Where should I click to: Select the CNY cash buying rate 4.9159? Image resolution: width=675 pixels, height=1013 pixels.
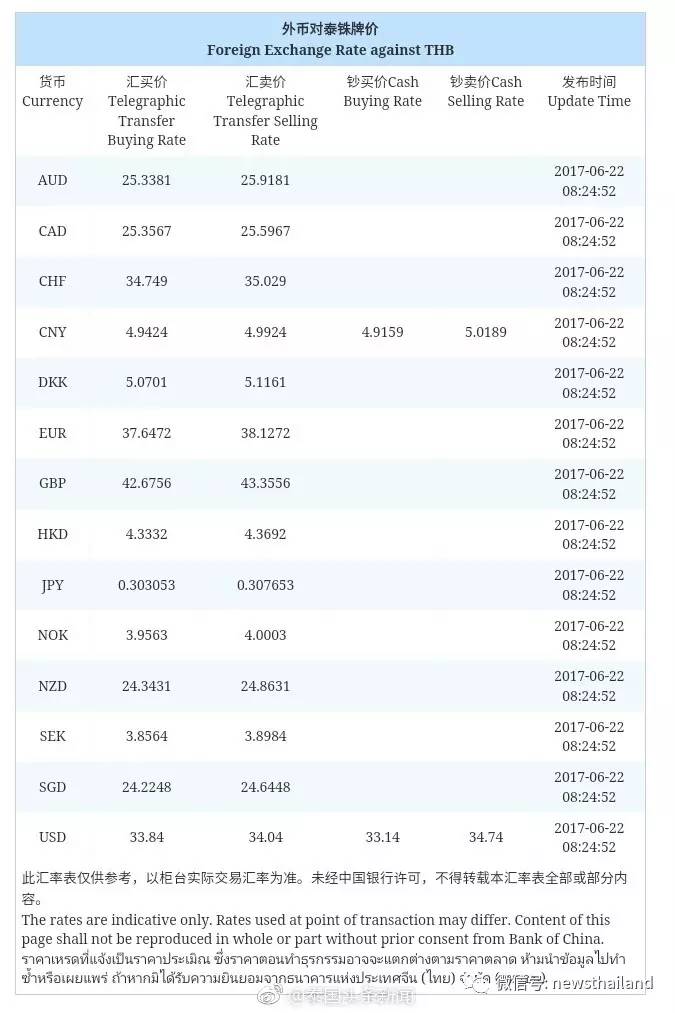click(x=382, y=332)
